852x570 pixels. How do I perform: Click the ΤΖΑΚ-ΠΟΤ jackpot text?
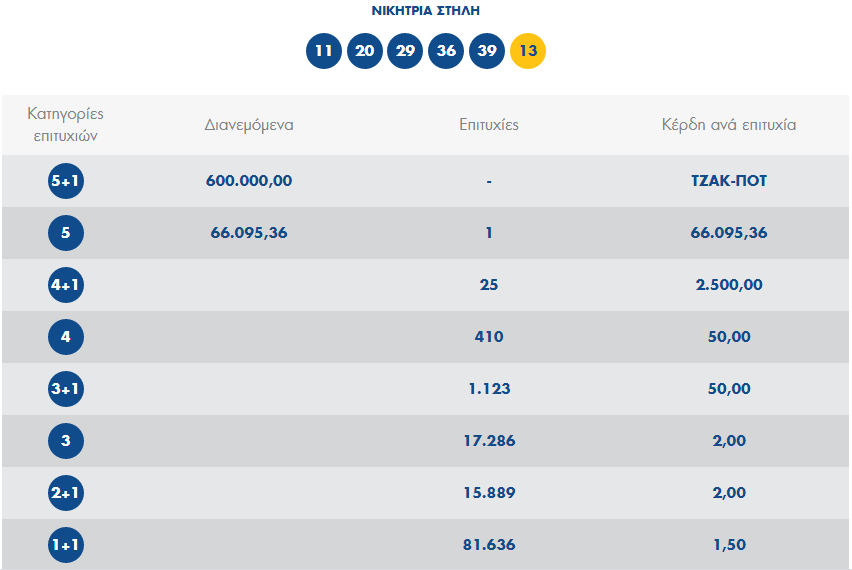(729, 181)
